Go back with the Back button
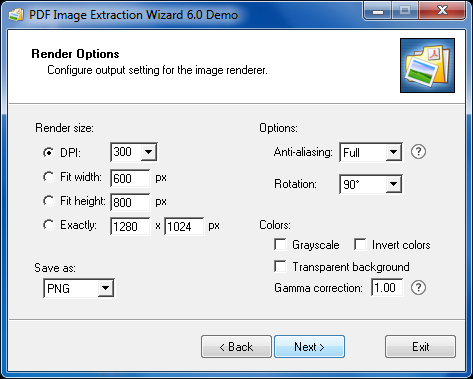 [x=236, y=347]
